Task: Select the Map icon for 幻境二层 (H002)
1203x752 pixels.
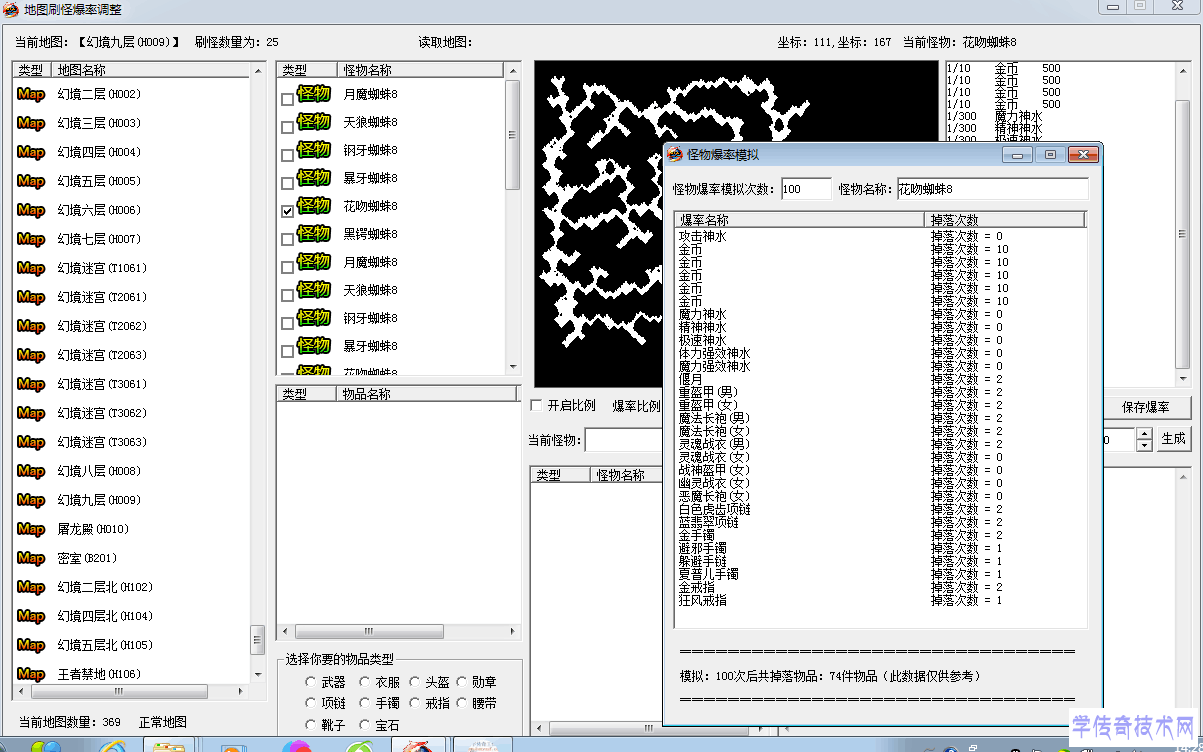Action: click(31, 94)
